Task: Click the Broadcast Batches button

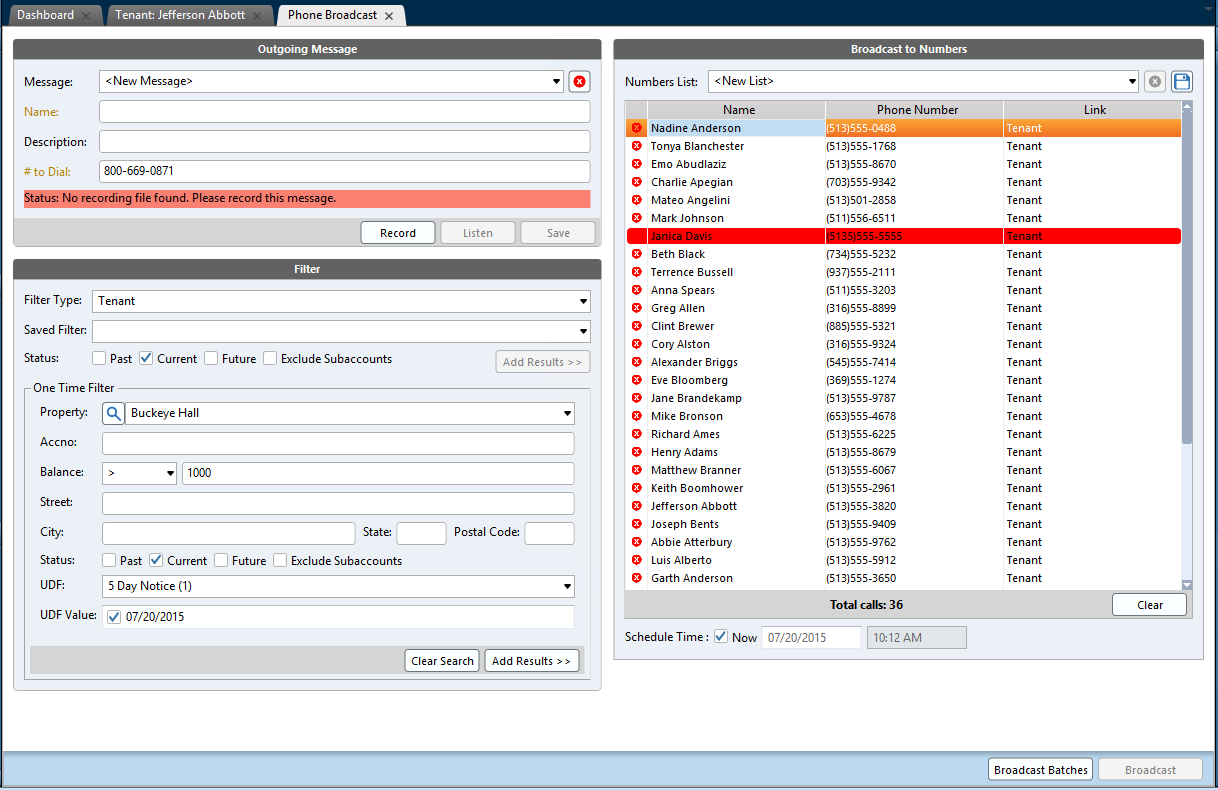Action: pos(1041,770)
